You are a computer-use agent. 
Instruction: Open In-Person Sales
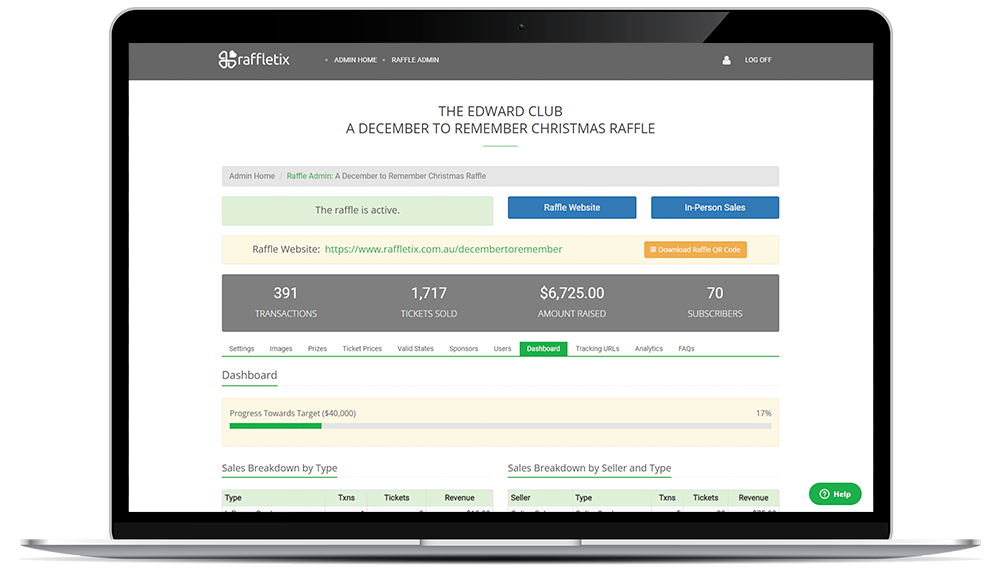tap(714, 208)
